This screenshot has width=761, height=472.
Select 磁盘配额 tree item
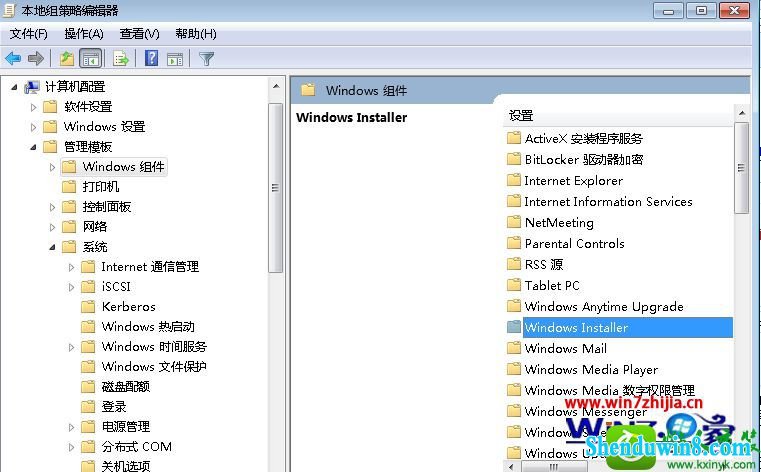(126, 387)
